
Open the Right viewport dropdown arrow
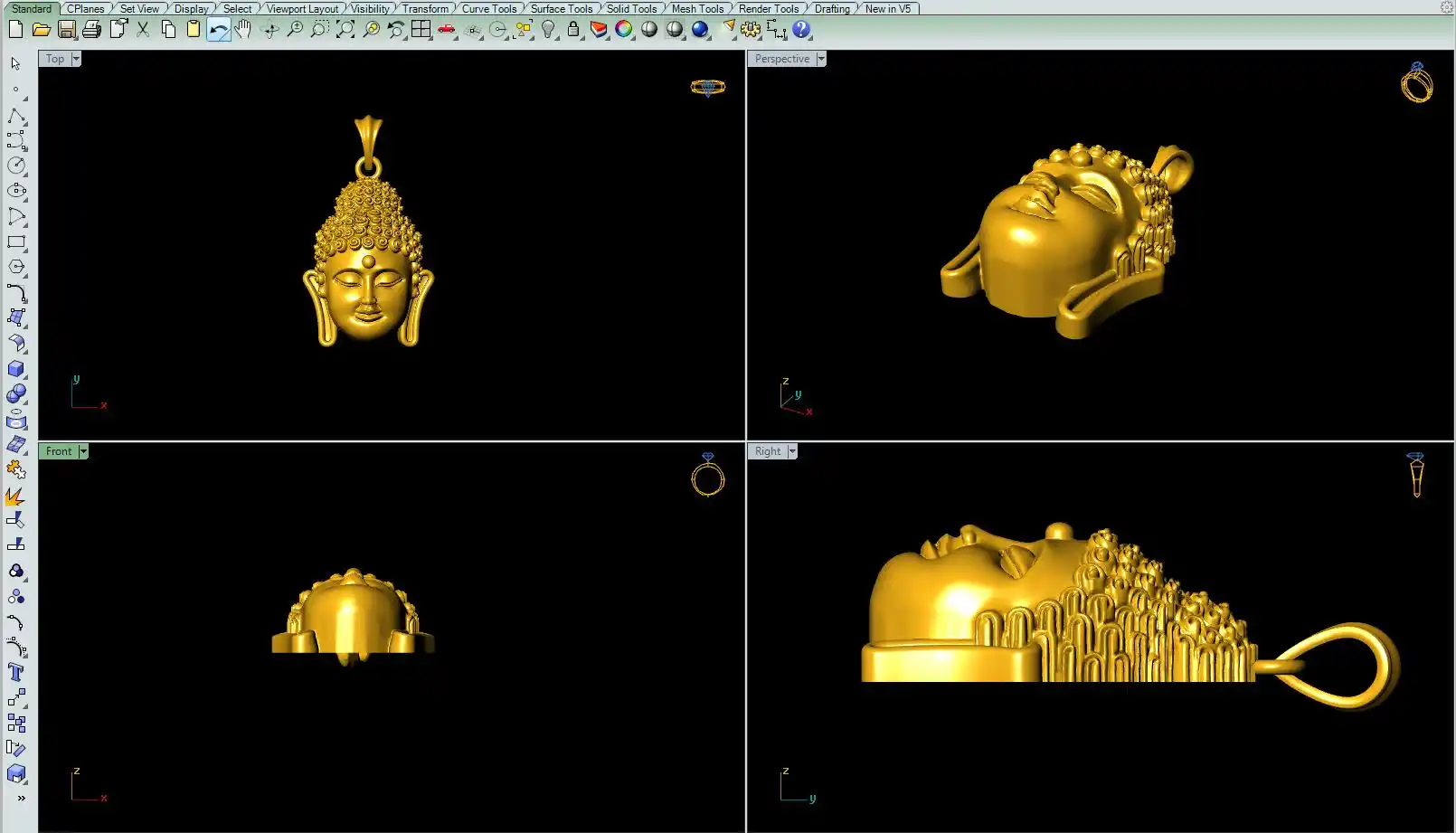click(x=792, y=451)
